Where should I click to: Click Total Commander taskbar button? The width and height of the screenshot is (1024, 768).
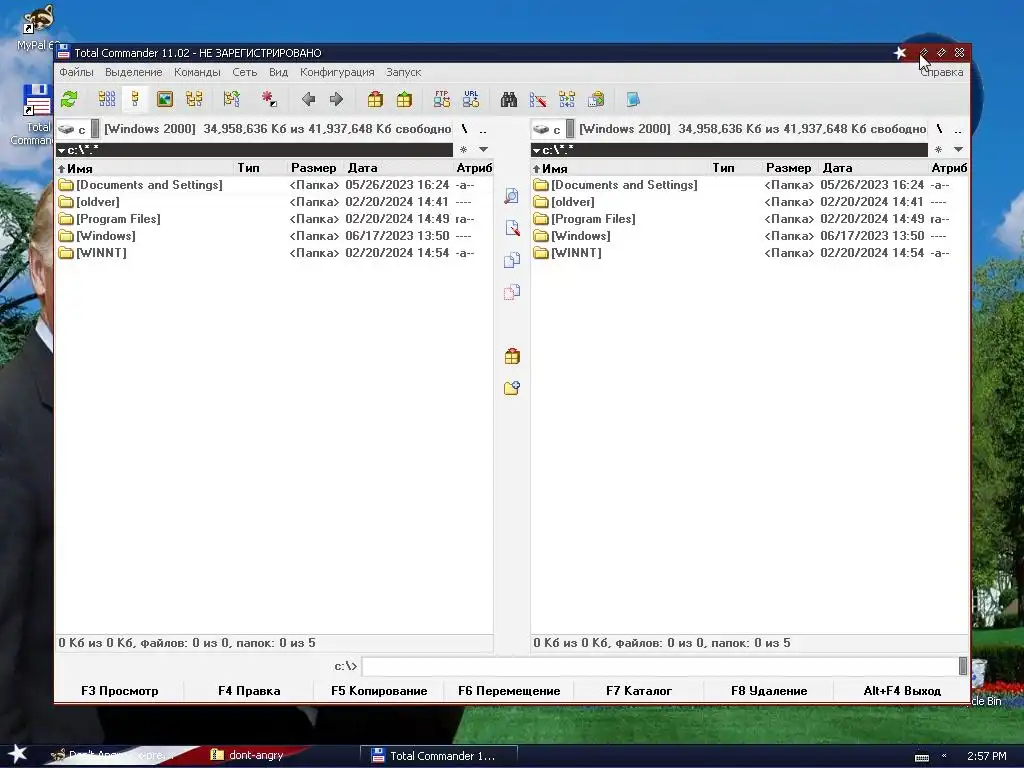pyautogui.click(x=438, y=756)
